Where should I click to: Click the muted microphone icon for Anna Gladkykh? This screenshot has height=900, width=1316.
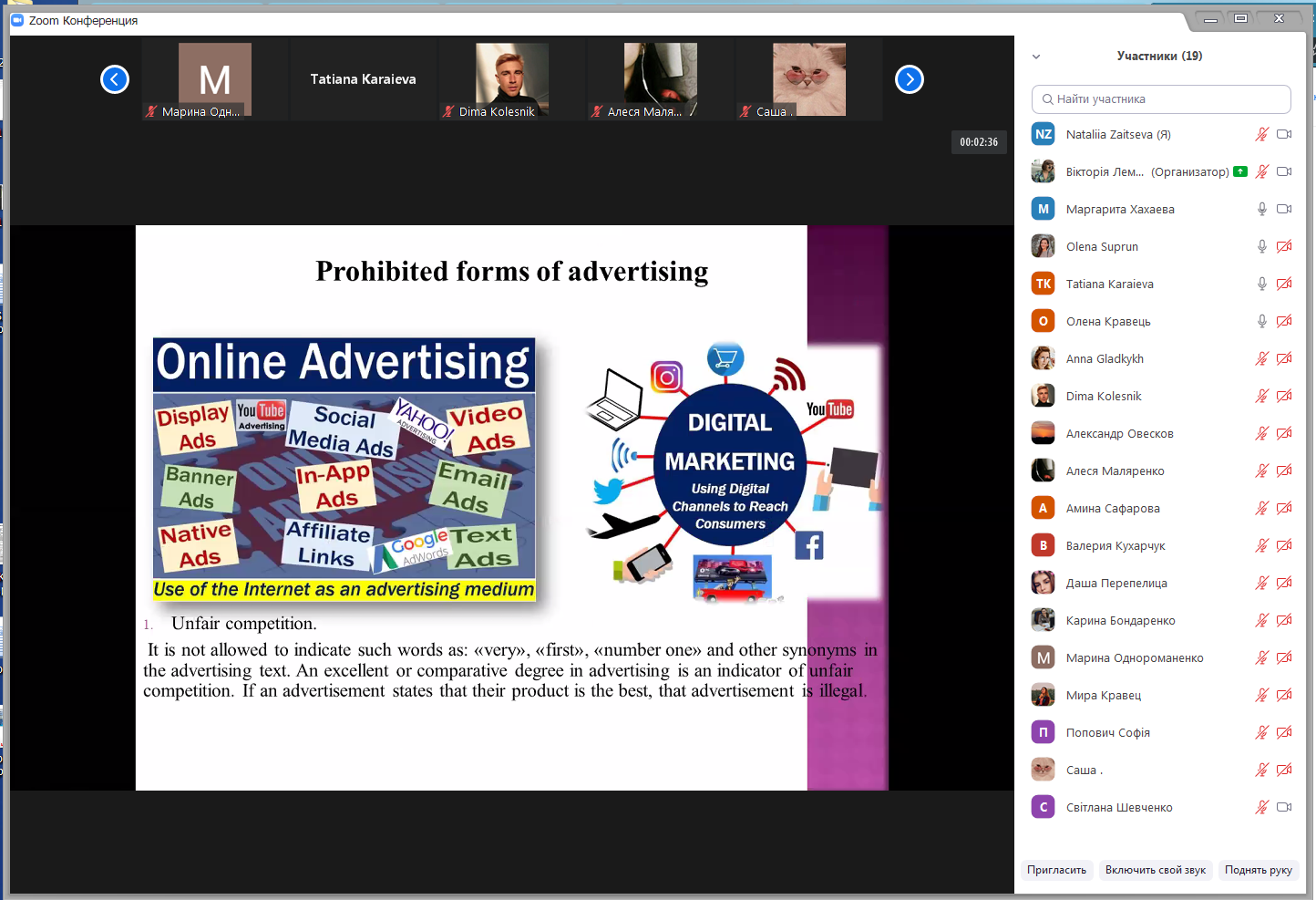click(1262, 358)
